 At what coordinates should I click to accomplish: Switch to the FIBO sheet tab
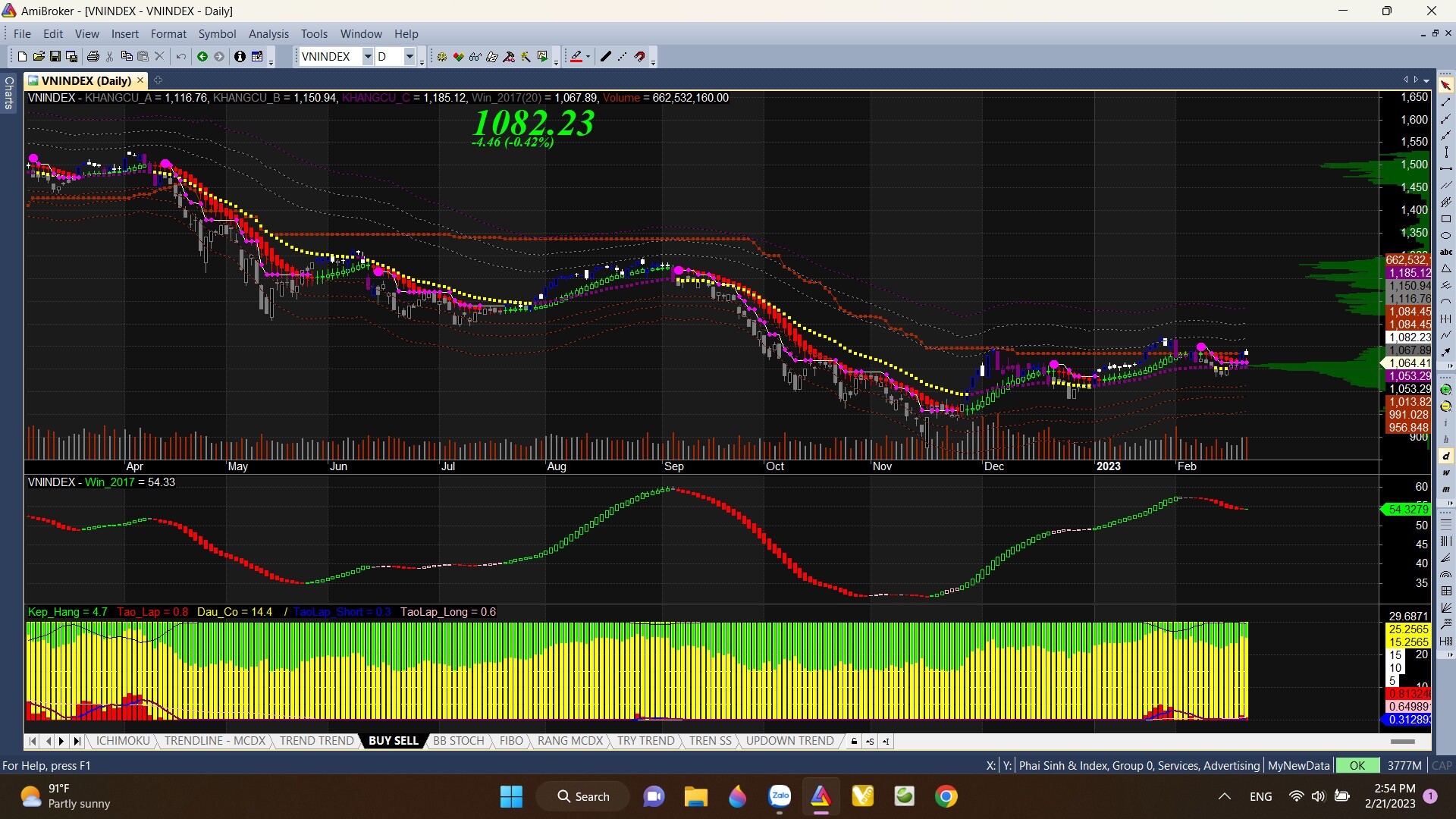tap(511, 741)
